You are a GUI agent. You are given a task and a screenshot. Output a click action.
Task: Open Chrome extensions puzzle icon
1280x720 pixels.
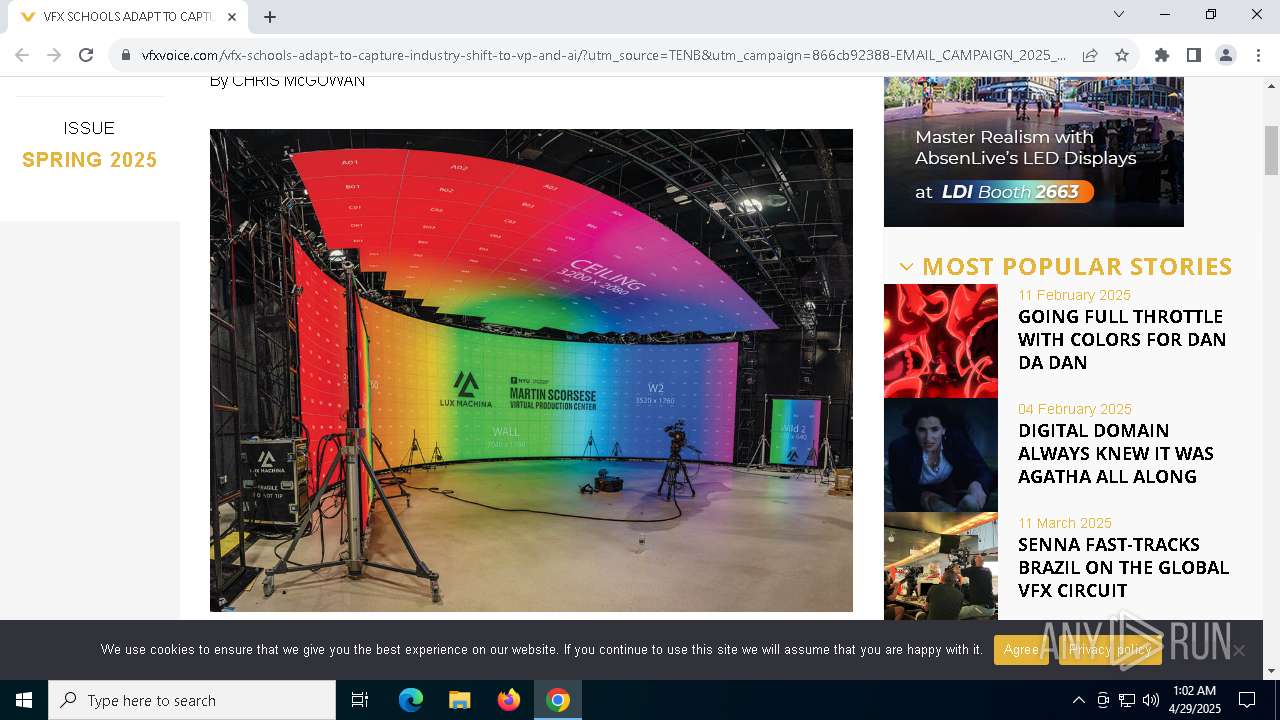tap(1162, 55)
